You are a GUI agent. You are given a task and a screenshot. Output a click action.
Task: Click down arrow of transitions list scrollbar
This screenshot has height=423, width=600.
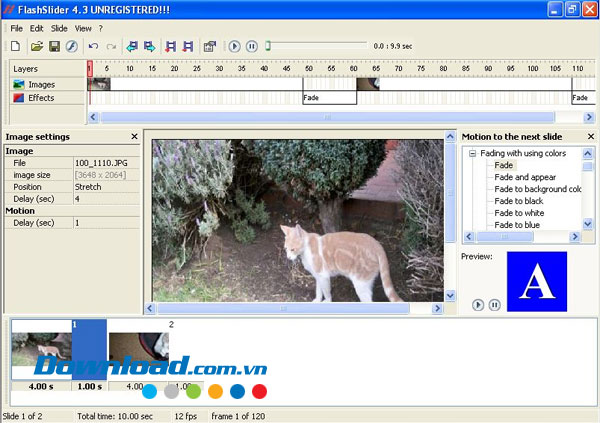(588, 224)
